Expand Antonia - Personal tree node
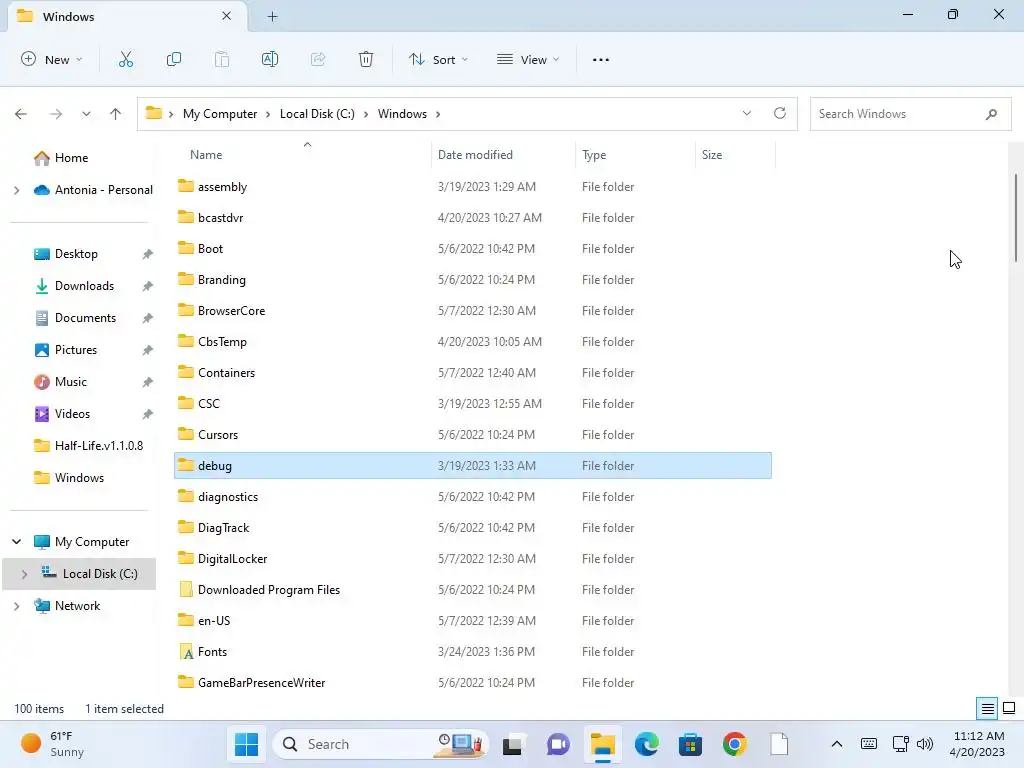1024x768 pixels. (17, 190)
